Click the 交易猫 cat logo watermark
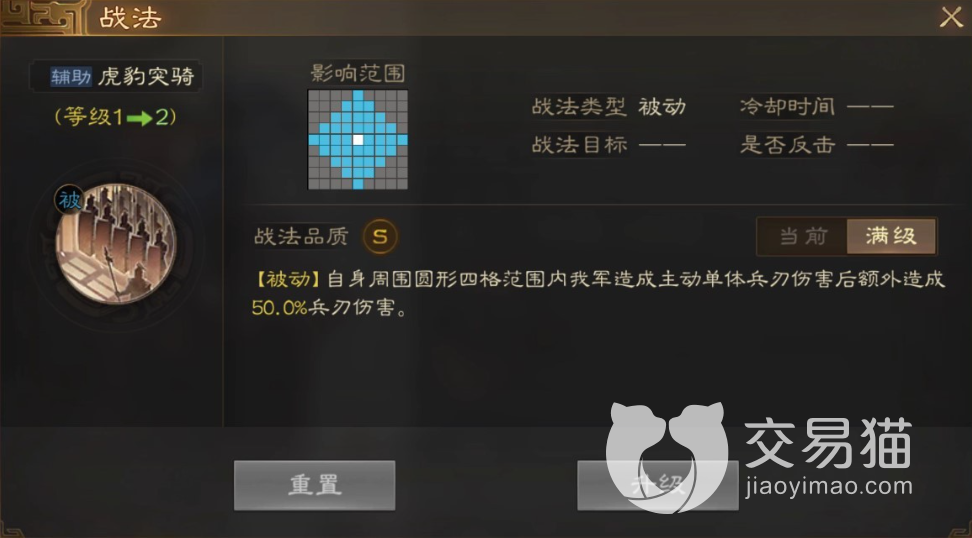 666,457
